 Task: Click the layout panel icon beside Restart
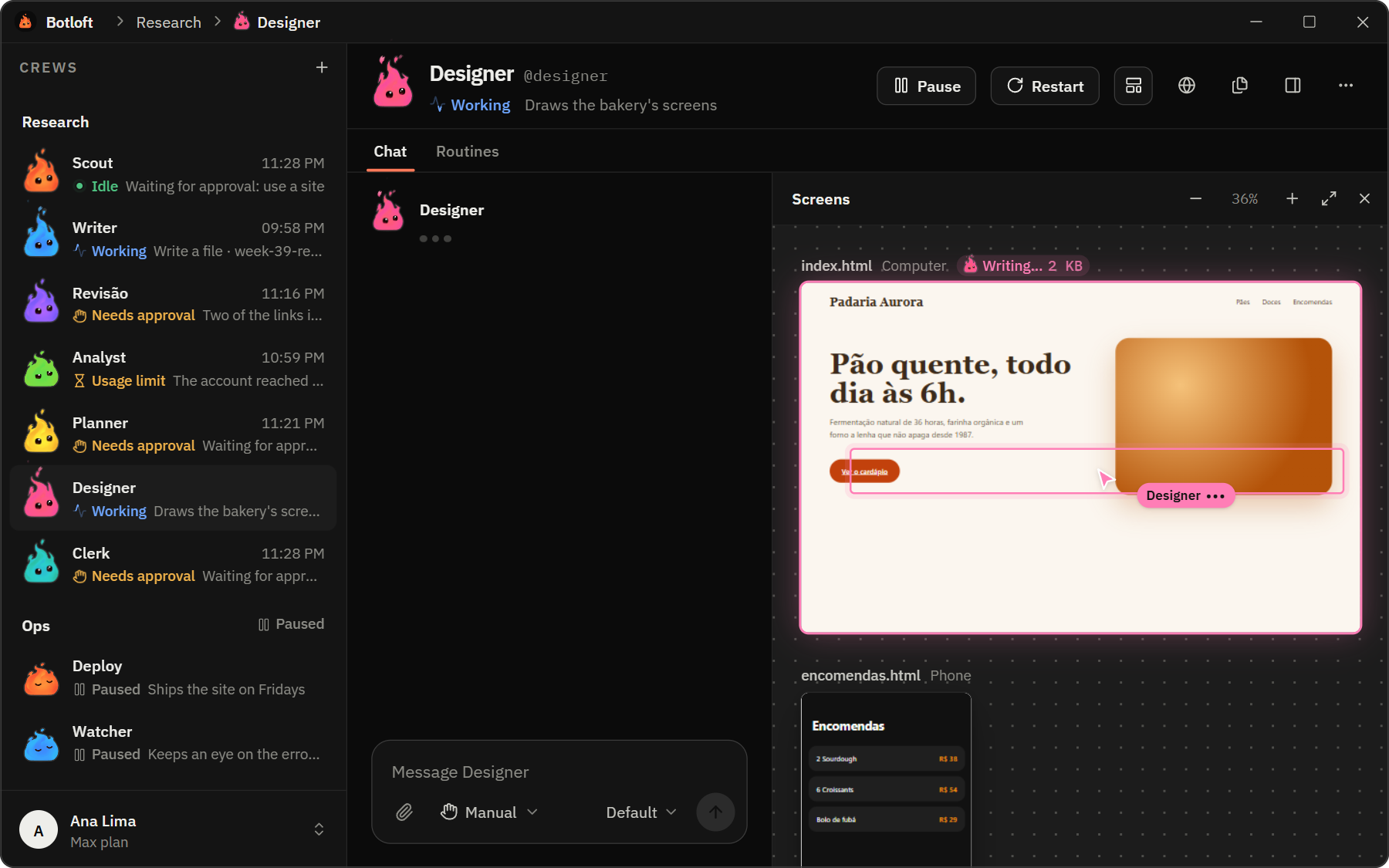tap(1133, 86)
